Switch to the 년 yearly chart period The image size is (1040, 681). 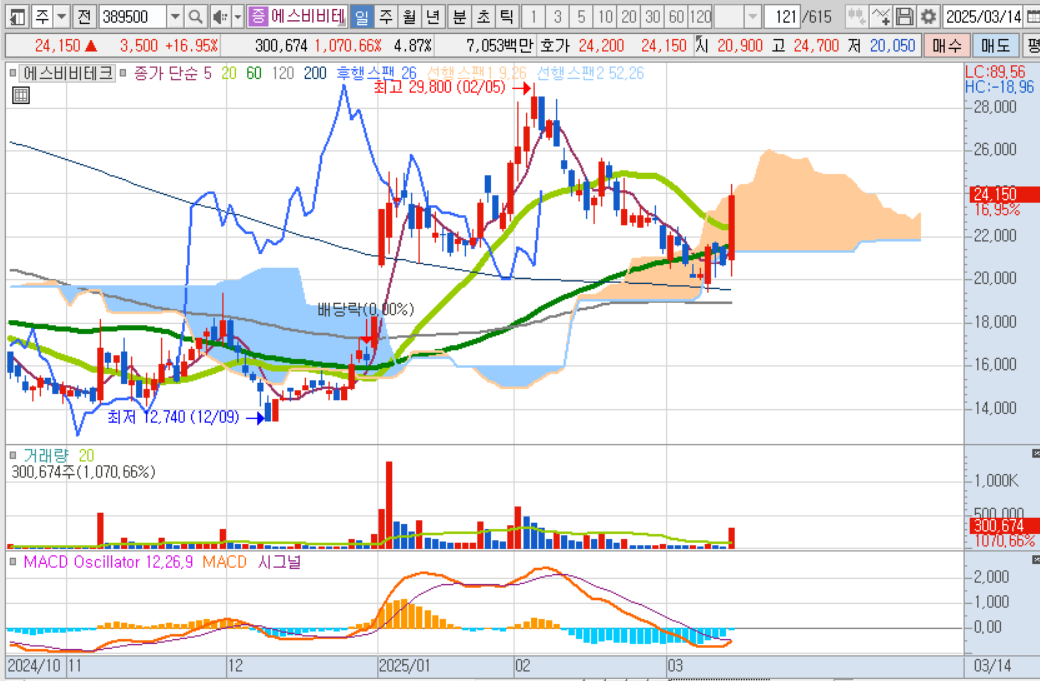click(433, 17)
